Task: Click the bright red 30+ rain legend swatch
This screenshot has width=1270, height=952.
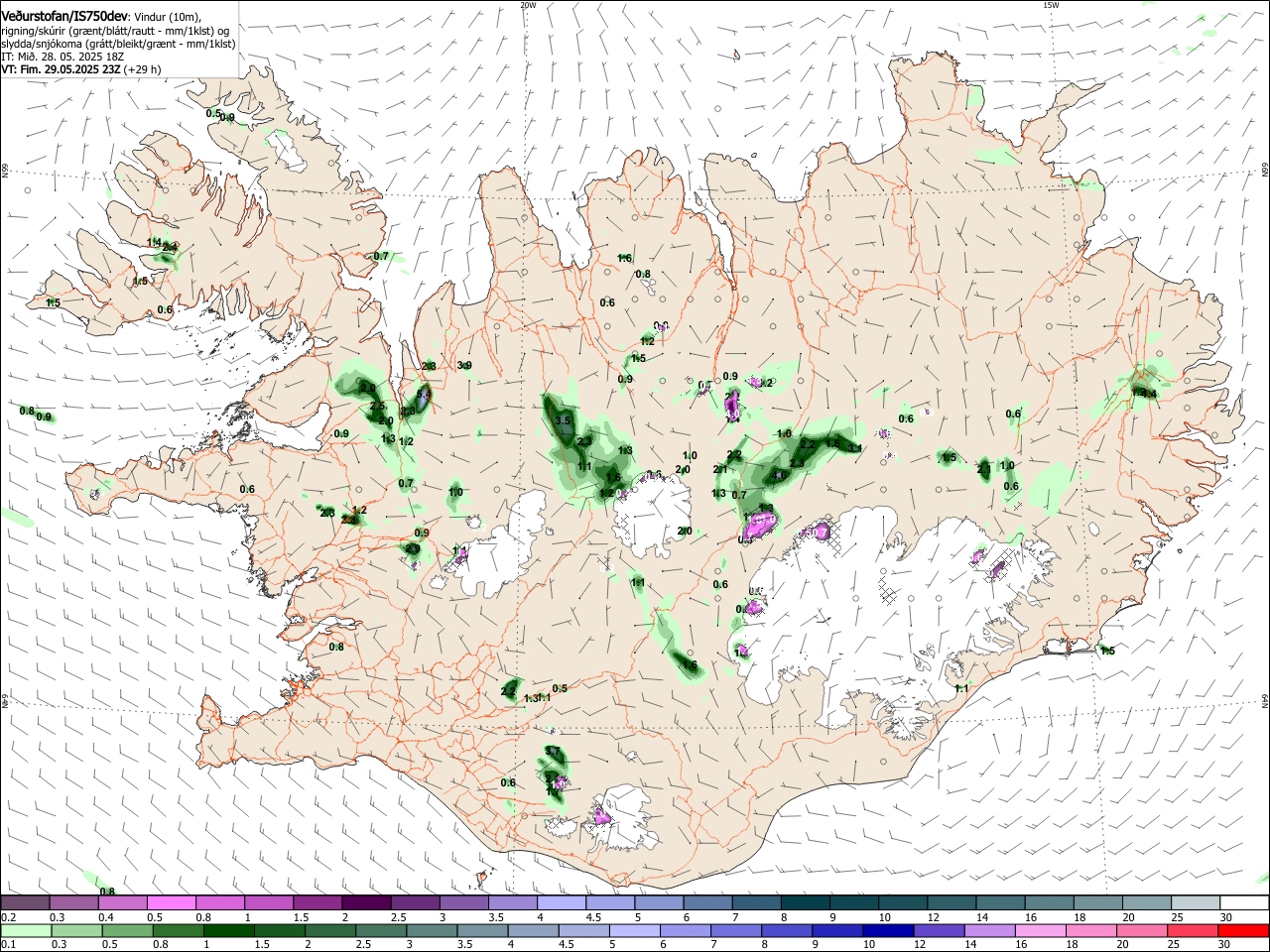Action: pyautogui.click(x=1243, y=930)
